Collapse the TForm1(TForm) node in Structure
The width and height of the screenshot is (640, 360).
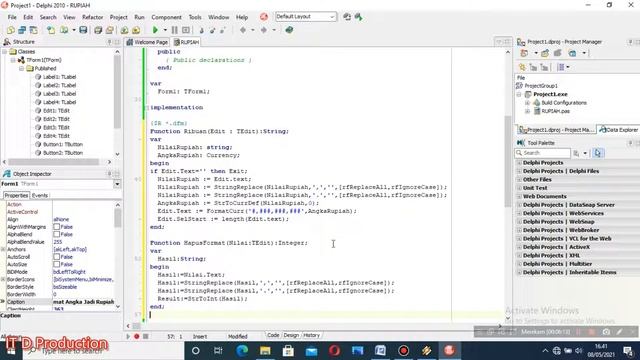coord(13,60)
